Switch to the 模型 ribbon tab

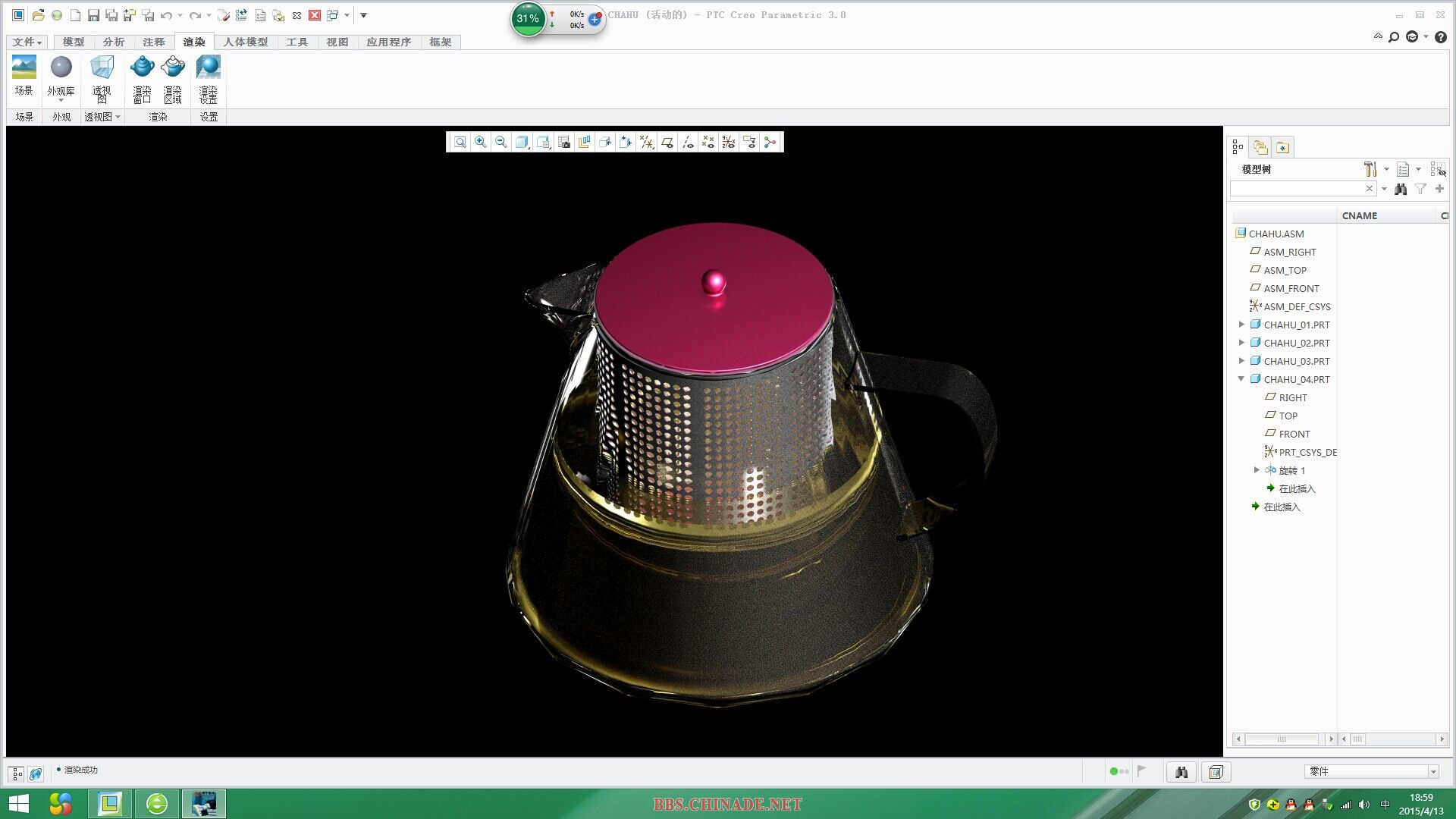[74, 42]
